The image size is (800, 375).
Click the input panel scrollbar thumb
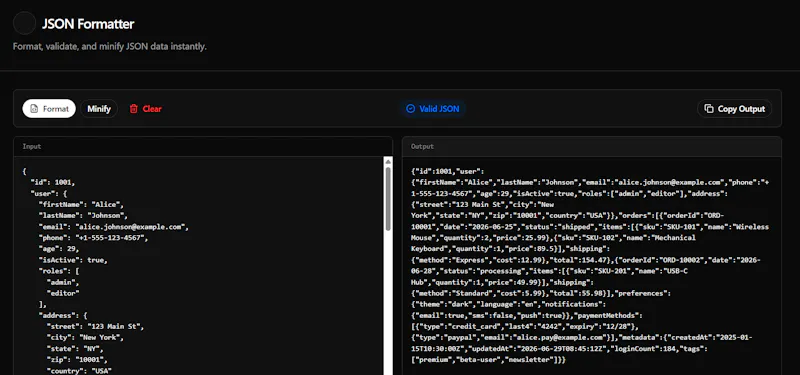click(x=388, y=199)
